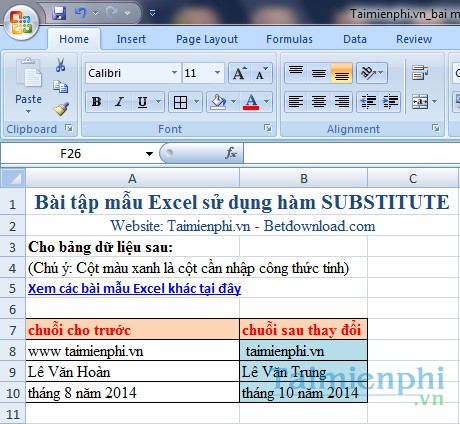Expand the underline style arrow
460x424 pixels.
[x=159, y=102]
